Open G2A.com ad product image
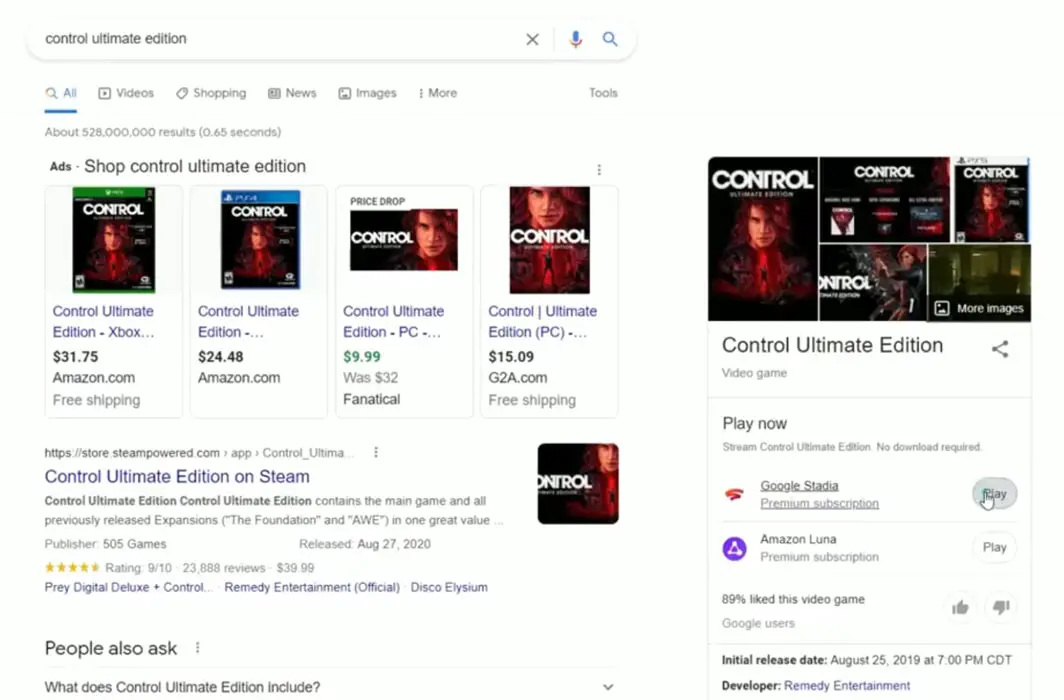This screenshot has height=700, width=1064. tap(550, 240)
